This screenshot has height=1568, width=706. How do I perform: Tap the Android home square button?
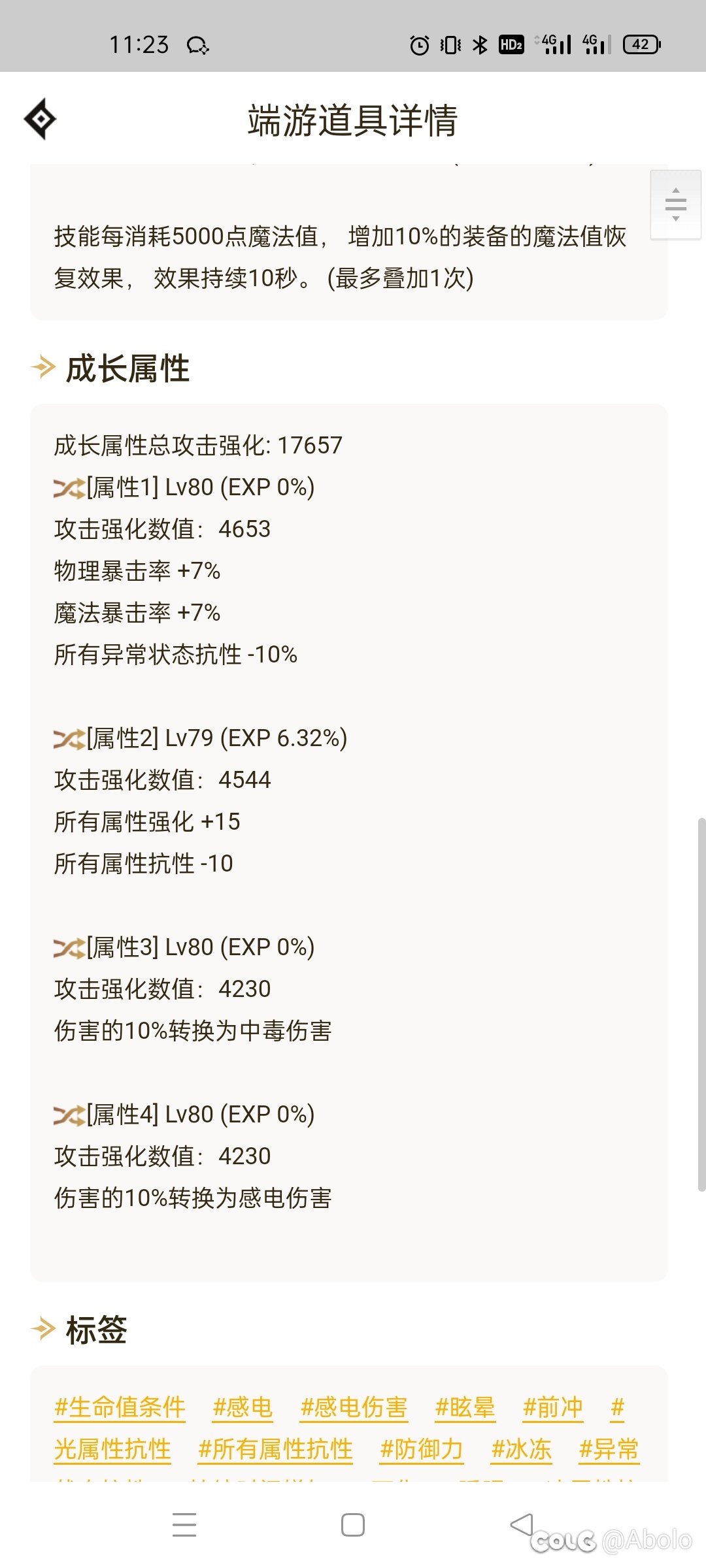tap(353, 1525)
